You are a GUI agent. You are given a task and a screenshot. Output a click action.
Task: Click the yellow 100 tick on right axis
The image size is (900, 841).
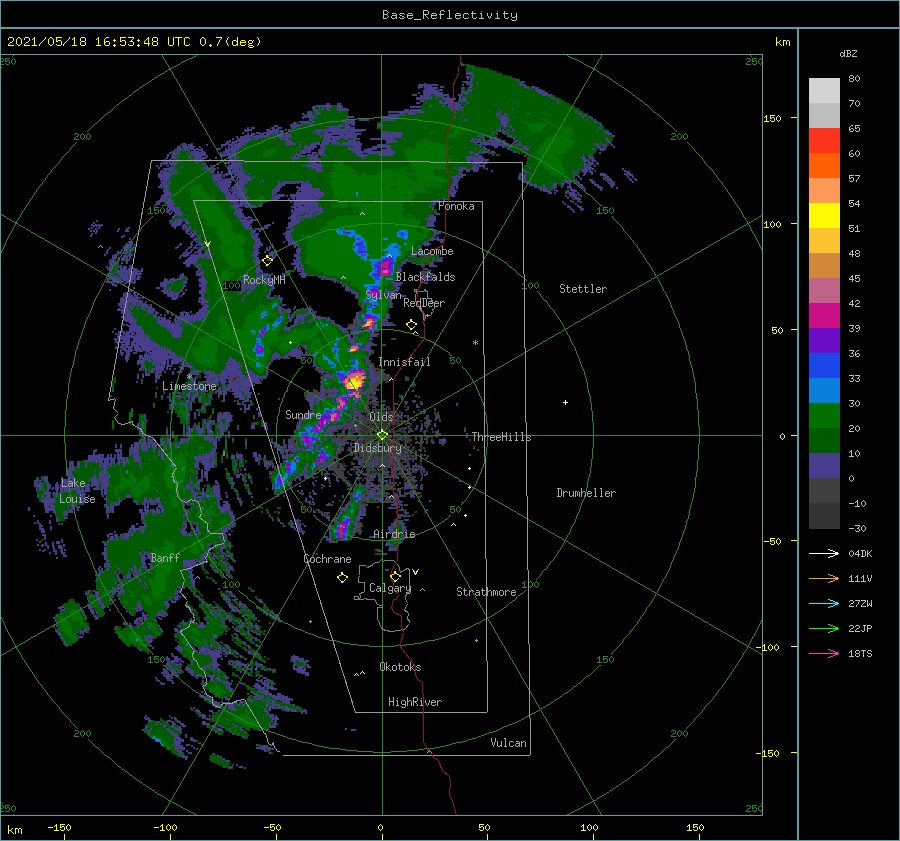click(x=772, y=224)
